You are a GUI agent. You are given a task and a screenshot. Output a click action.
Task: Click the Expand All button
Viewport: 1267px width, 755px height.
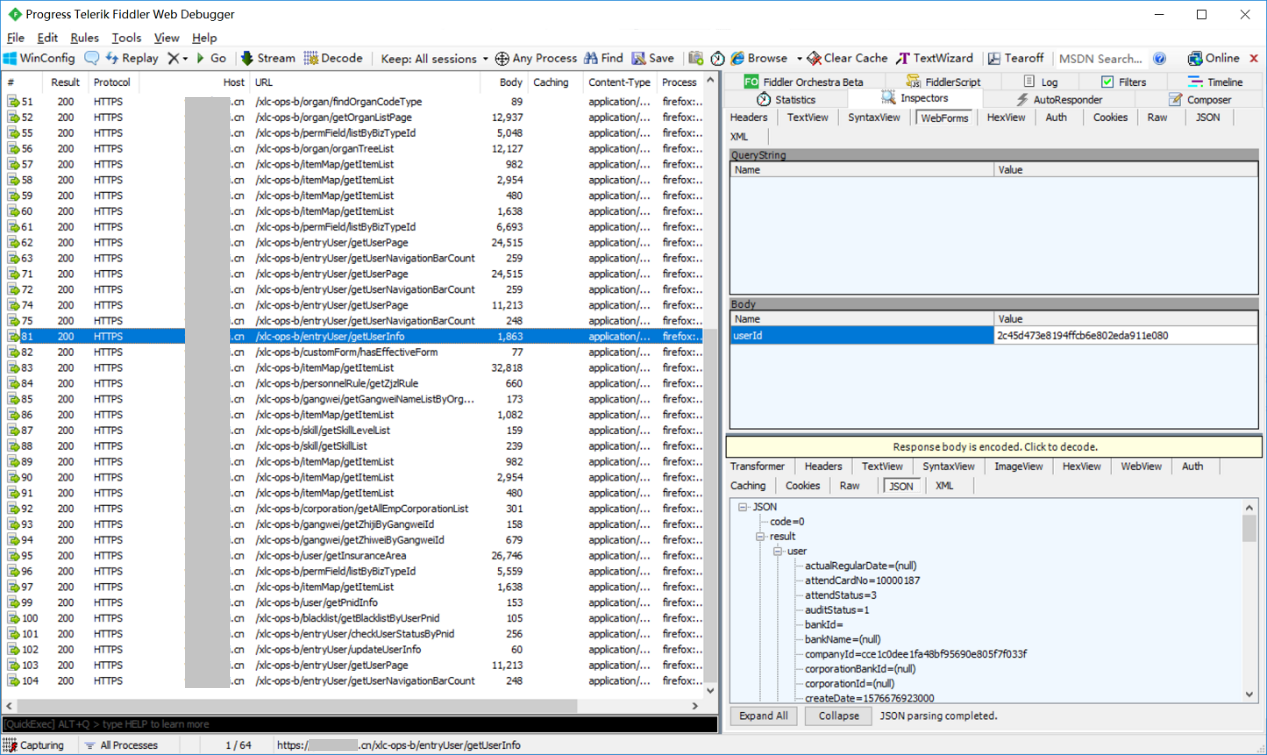point(764,716)
